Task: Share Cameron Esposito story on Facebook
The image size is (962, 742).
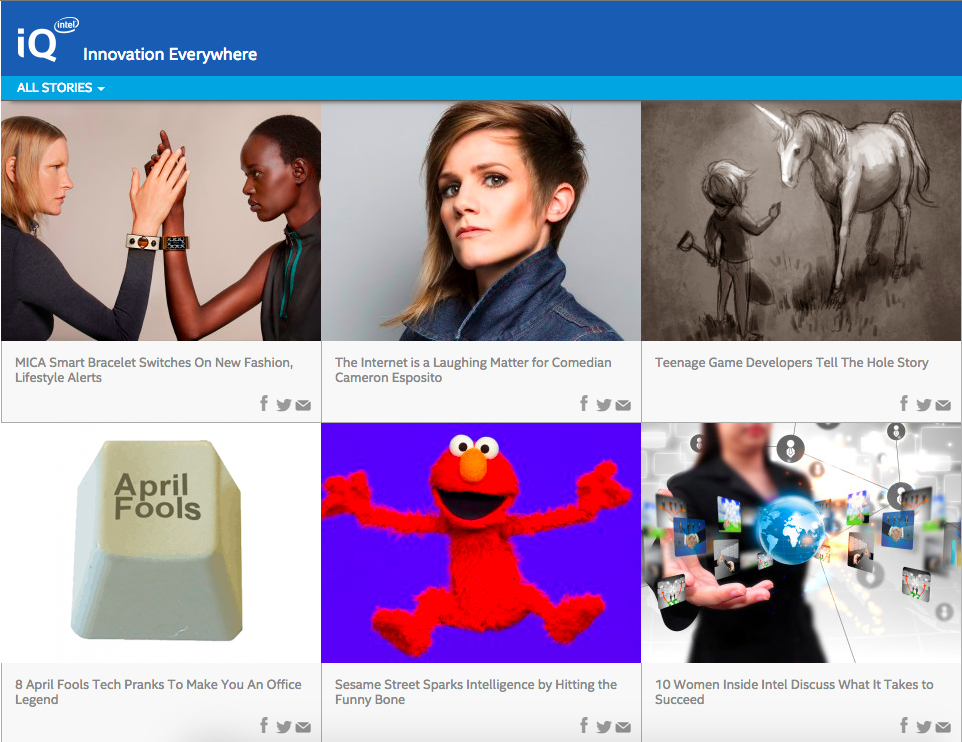Action: click(x=584, y=403)
